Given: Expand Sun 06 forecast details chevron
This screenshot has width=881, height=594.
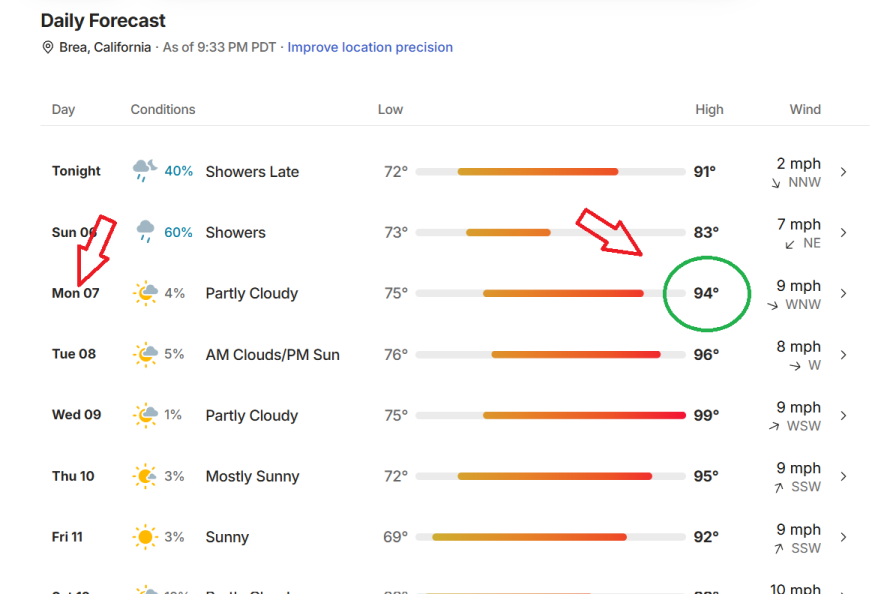Looking at the screenshot, I should click(843, 233).
